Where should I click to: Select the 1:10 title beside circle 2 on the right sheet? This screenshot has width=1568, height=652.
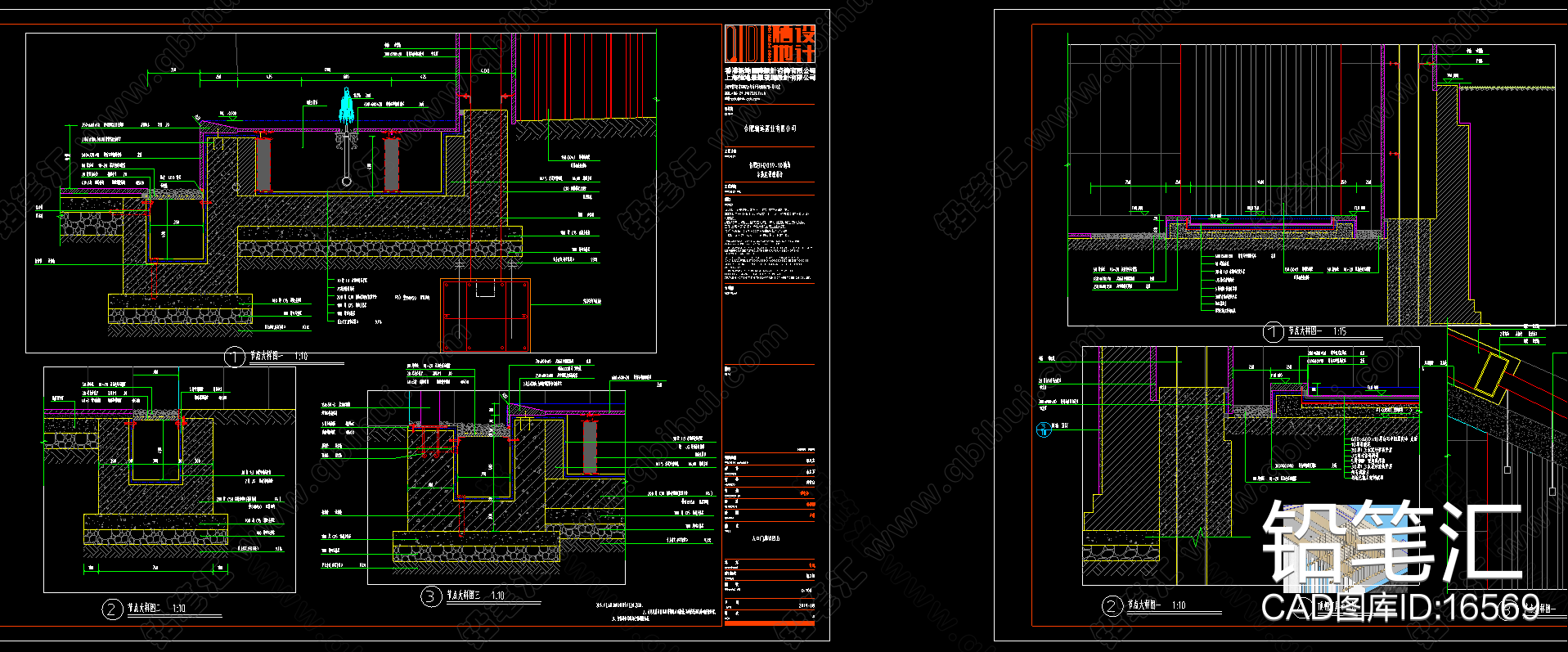tap(1157, 605)
